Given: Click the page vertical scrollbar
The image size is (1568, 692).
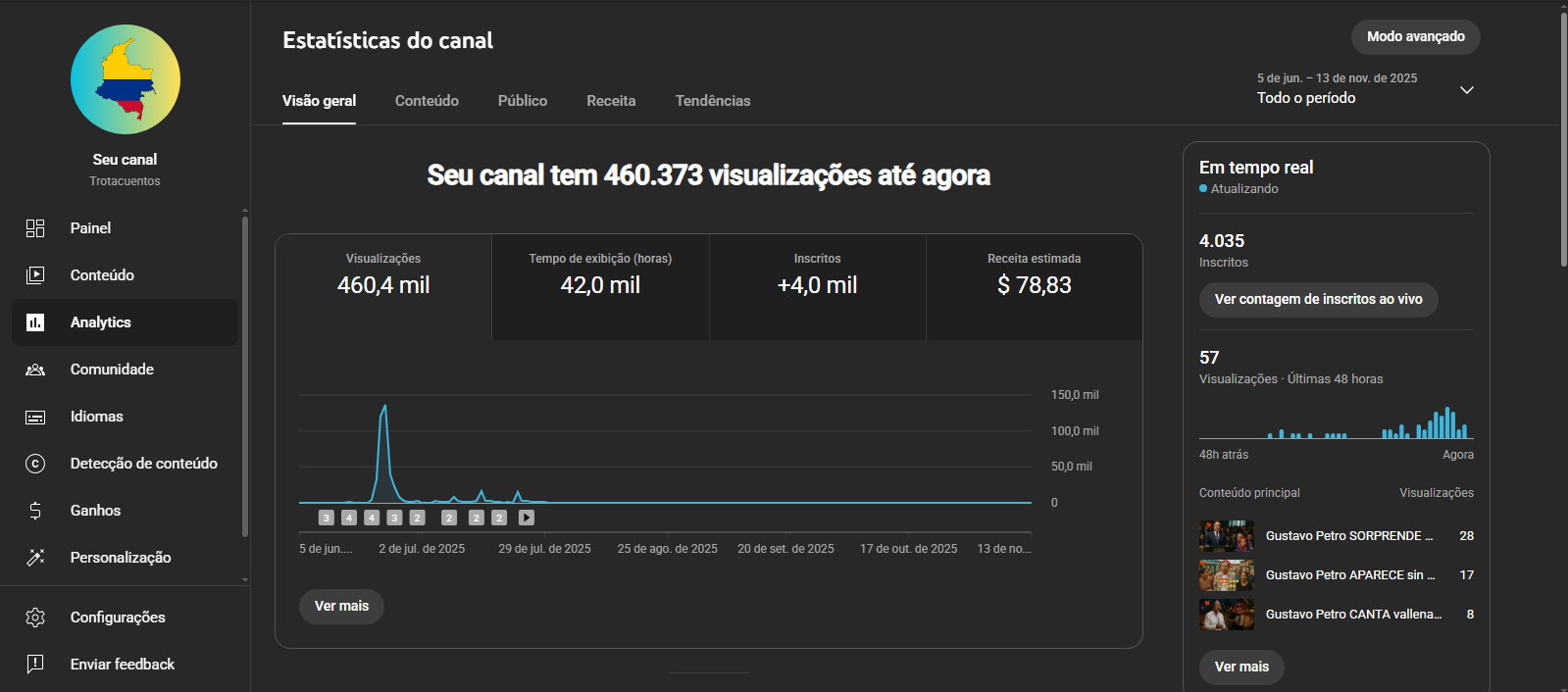Looking at the screenshot, I should [1563, 139].
